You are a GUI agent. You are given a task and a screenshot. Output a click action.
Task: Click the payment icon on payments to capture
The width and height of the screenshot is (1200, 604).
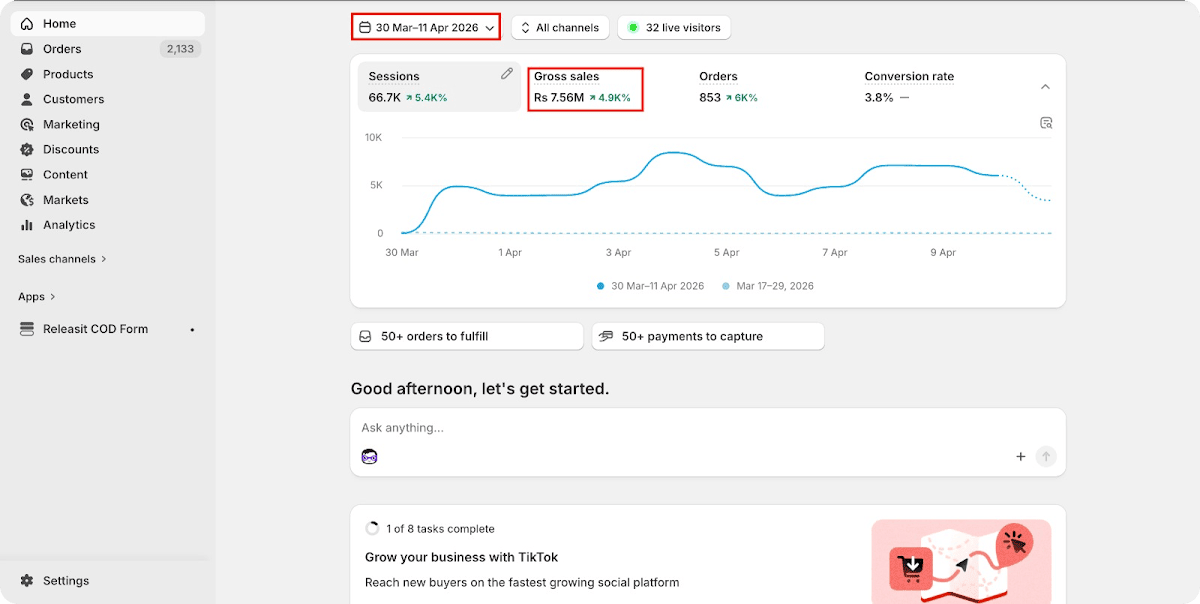click(x=606, y=337)
